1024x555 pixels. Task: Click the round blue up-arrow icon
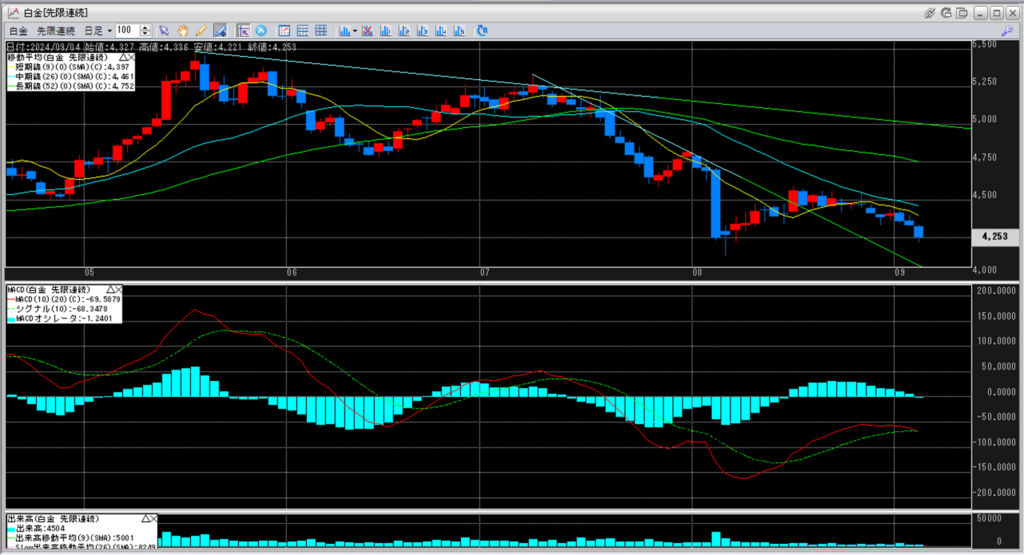(x=261, y=31)
